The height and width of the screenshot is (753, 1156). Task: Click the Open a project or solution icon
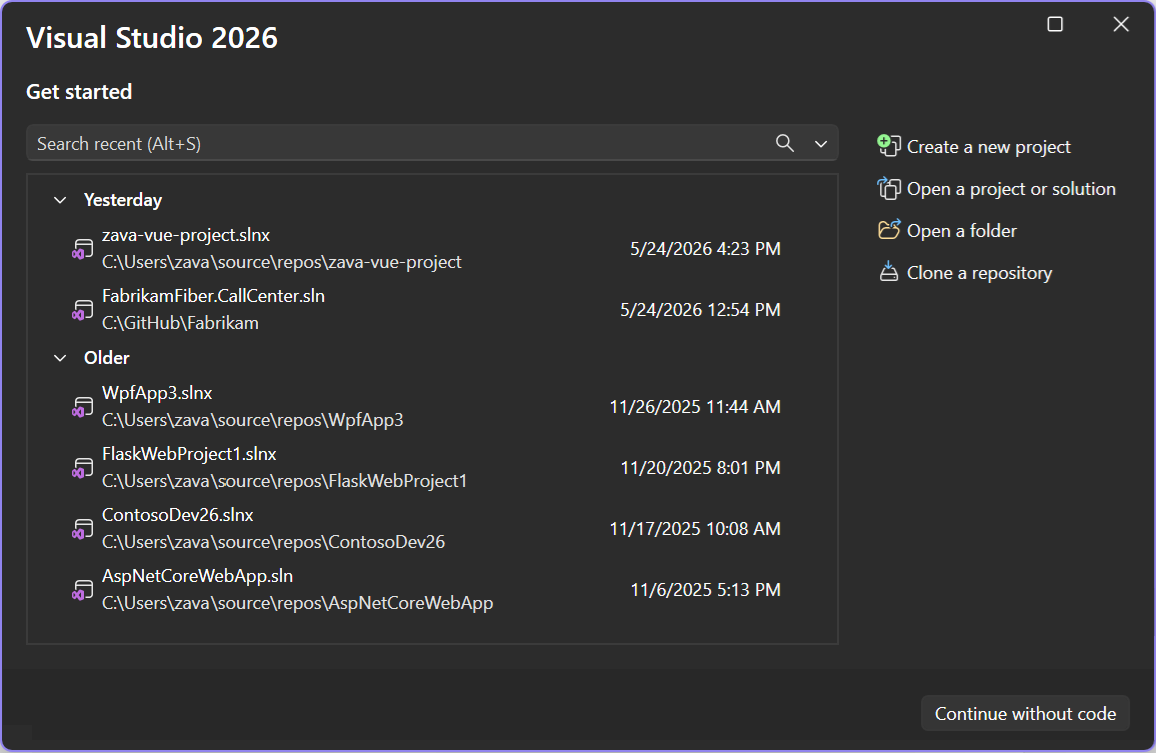(x=888, y=189)
